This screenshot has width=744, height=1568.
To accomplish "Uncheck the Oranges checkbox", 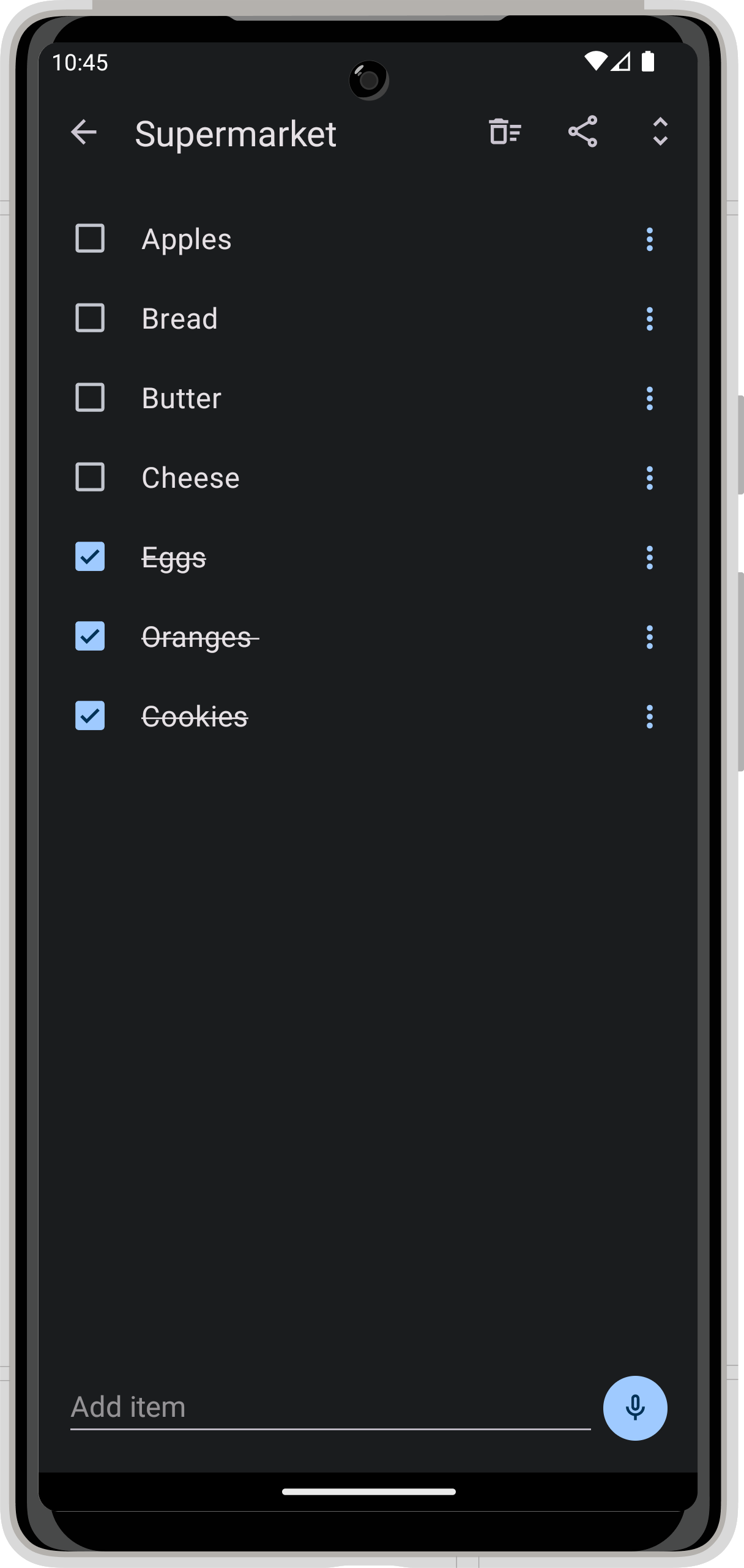I will (x=90, y=637).
